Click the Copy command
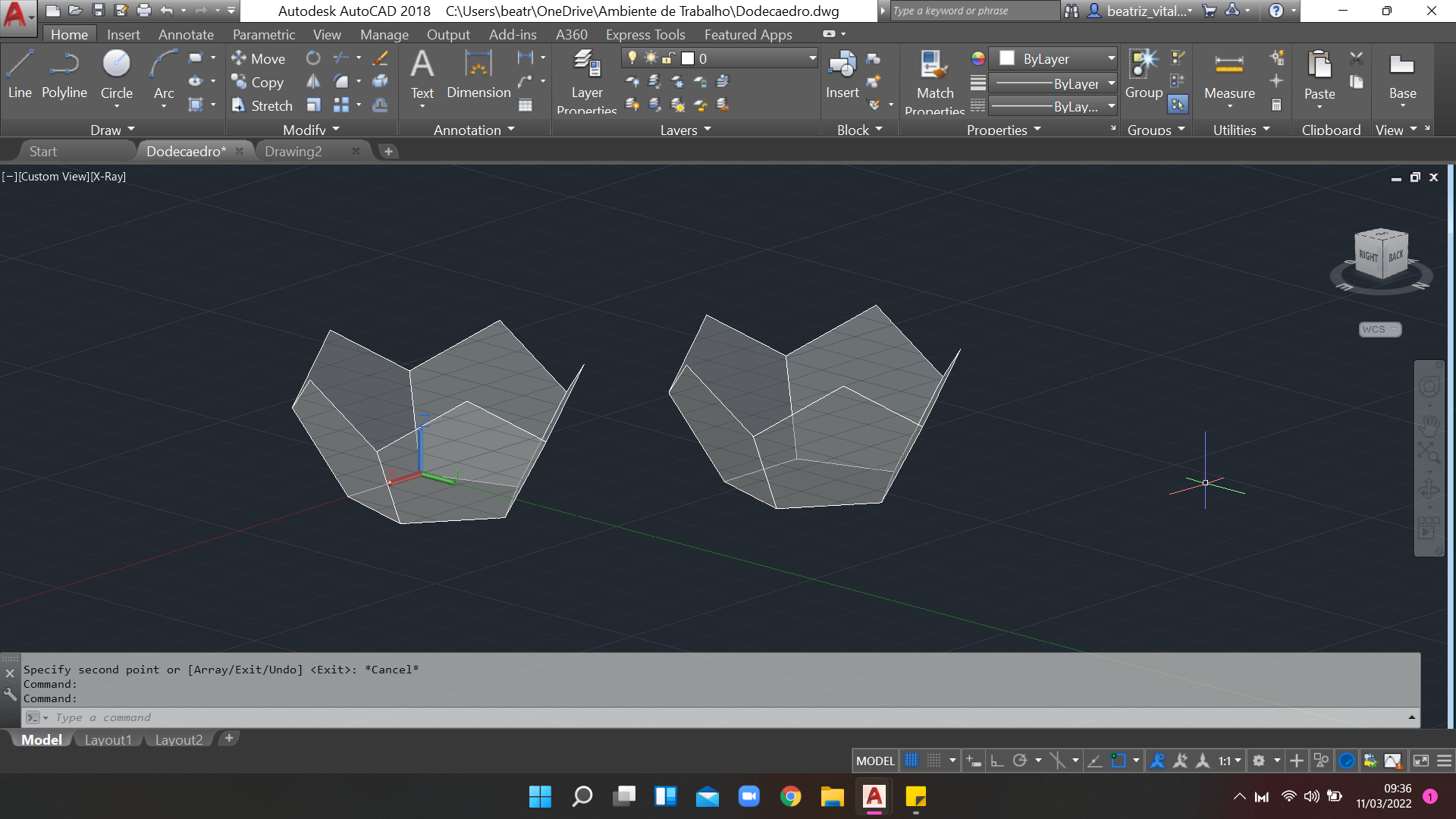 point(258,82)
